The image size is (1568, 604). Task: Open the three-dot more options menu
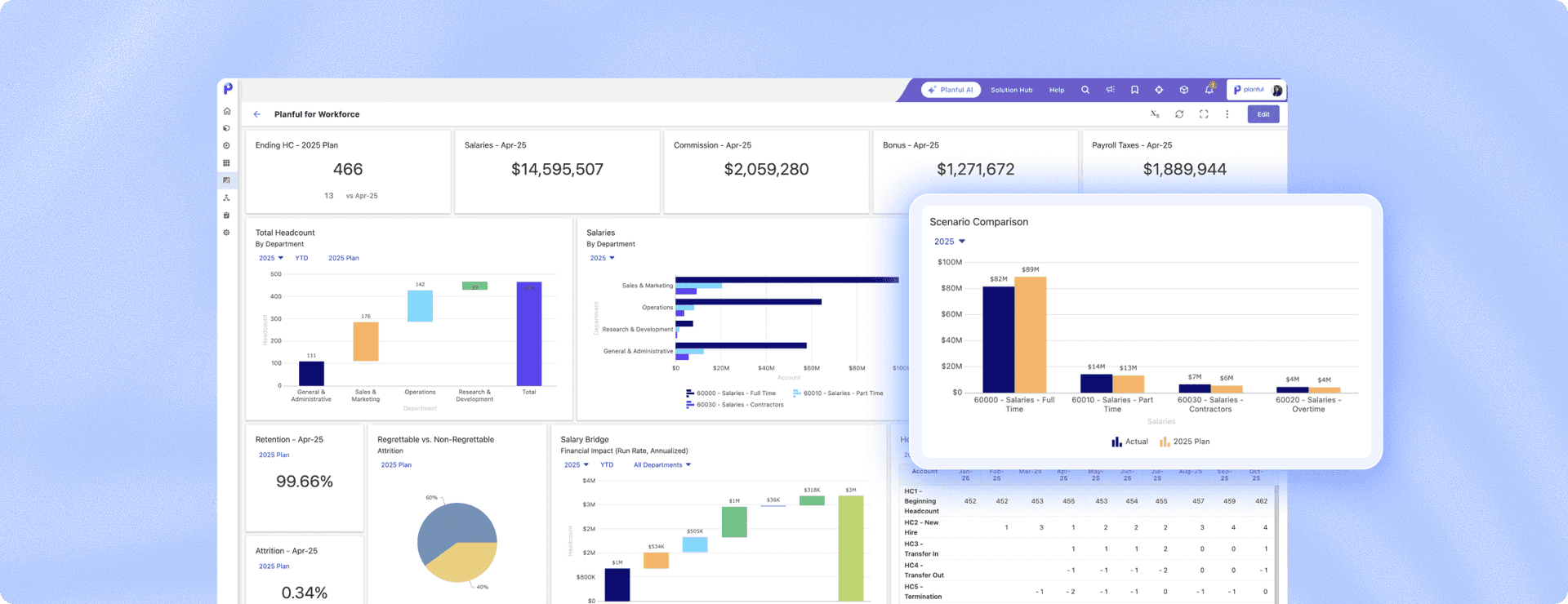pyautogui.click(x=1227, y=114)
